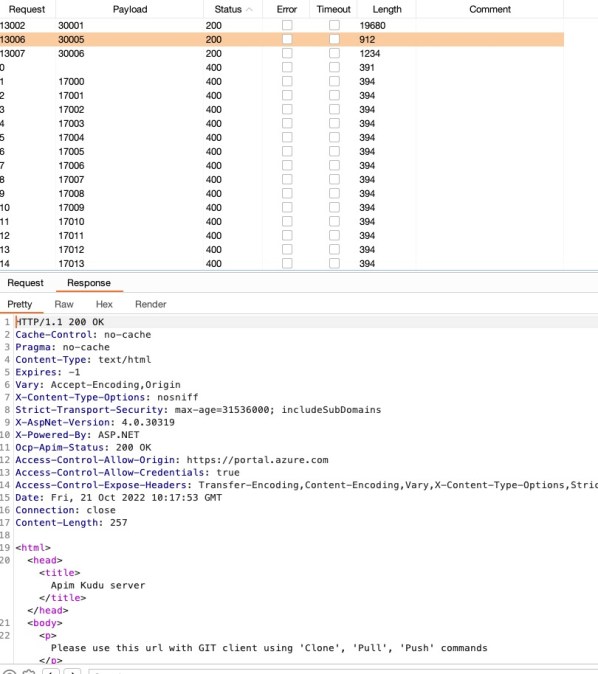
Task: Click the help icon beside search bar
Action: (9, 672)
